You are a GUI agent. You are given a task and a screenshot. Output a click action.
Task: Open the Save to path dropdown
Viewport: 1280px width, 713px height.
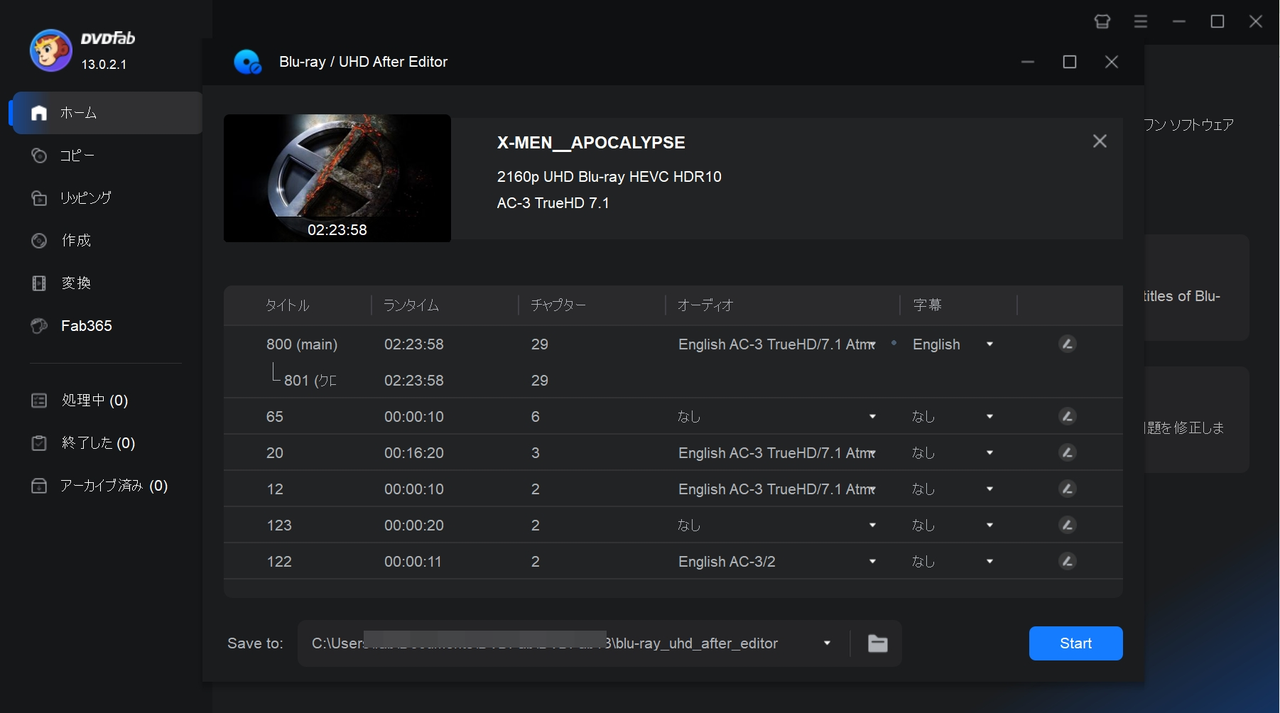pos(827,643)
